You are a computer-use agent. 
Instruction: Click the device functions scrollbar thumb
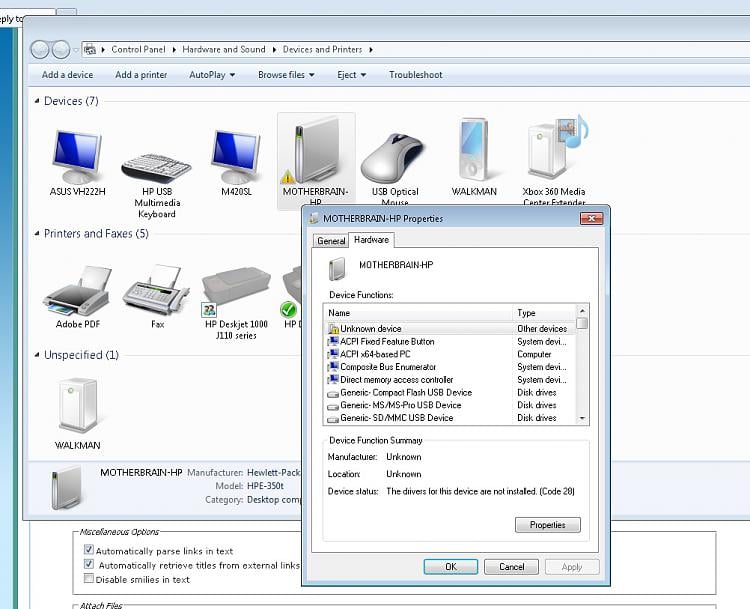click(x=582, y=323)
